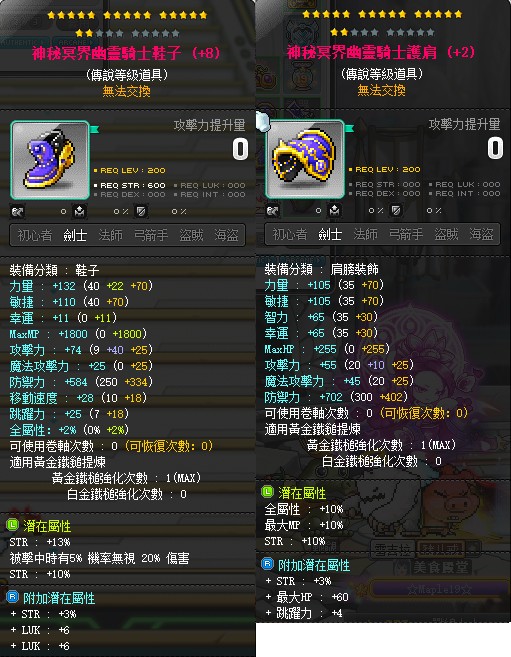511x657 pixels.
Task: Click the green L potential badge on shoes panel
Action: tap(13, 525)
